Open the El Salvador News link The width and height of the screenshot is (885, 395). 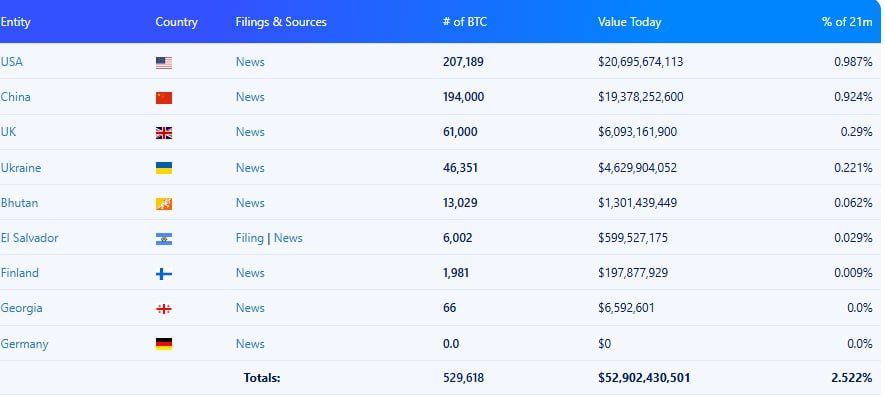(288, 238)
